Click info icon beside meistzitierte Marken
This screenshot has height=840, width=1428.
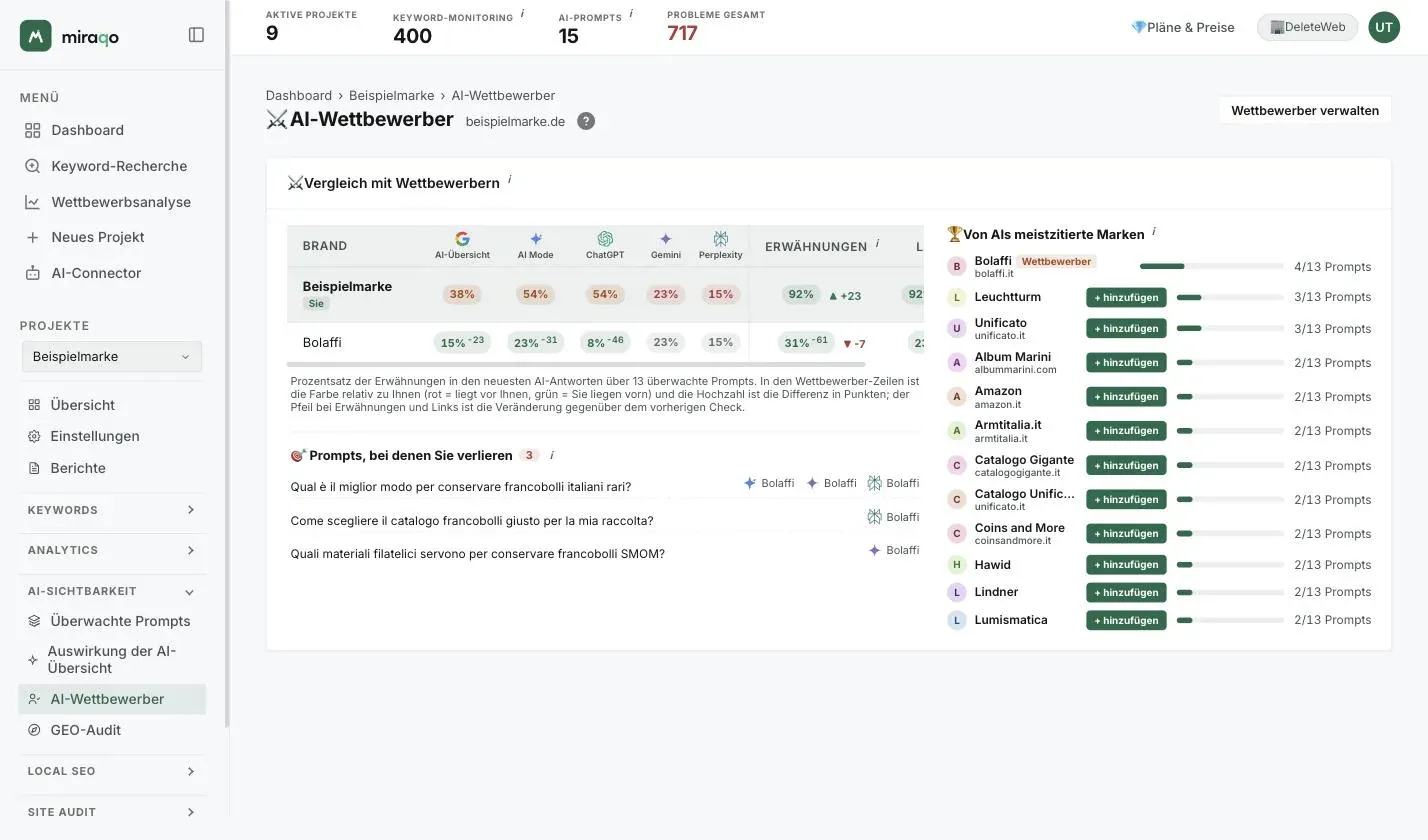(1153, 231)
